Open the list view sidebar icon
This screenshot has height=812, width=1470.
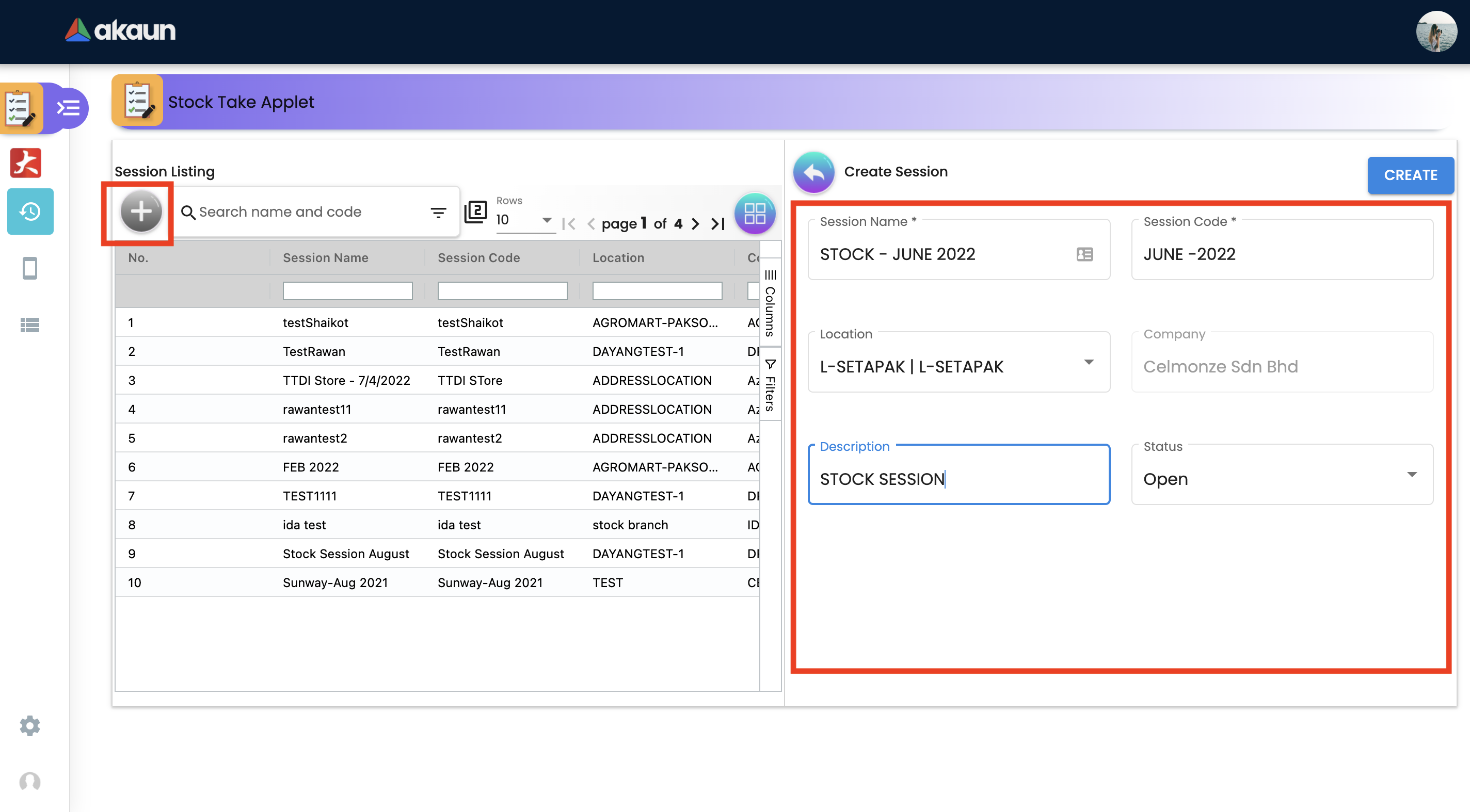(29, 325)
